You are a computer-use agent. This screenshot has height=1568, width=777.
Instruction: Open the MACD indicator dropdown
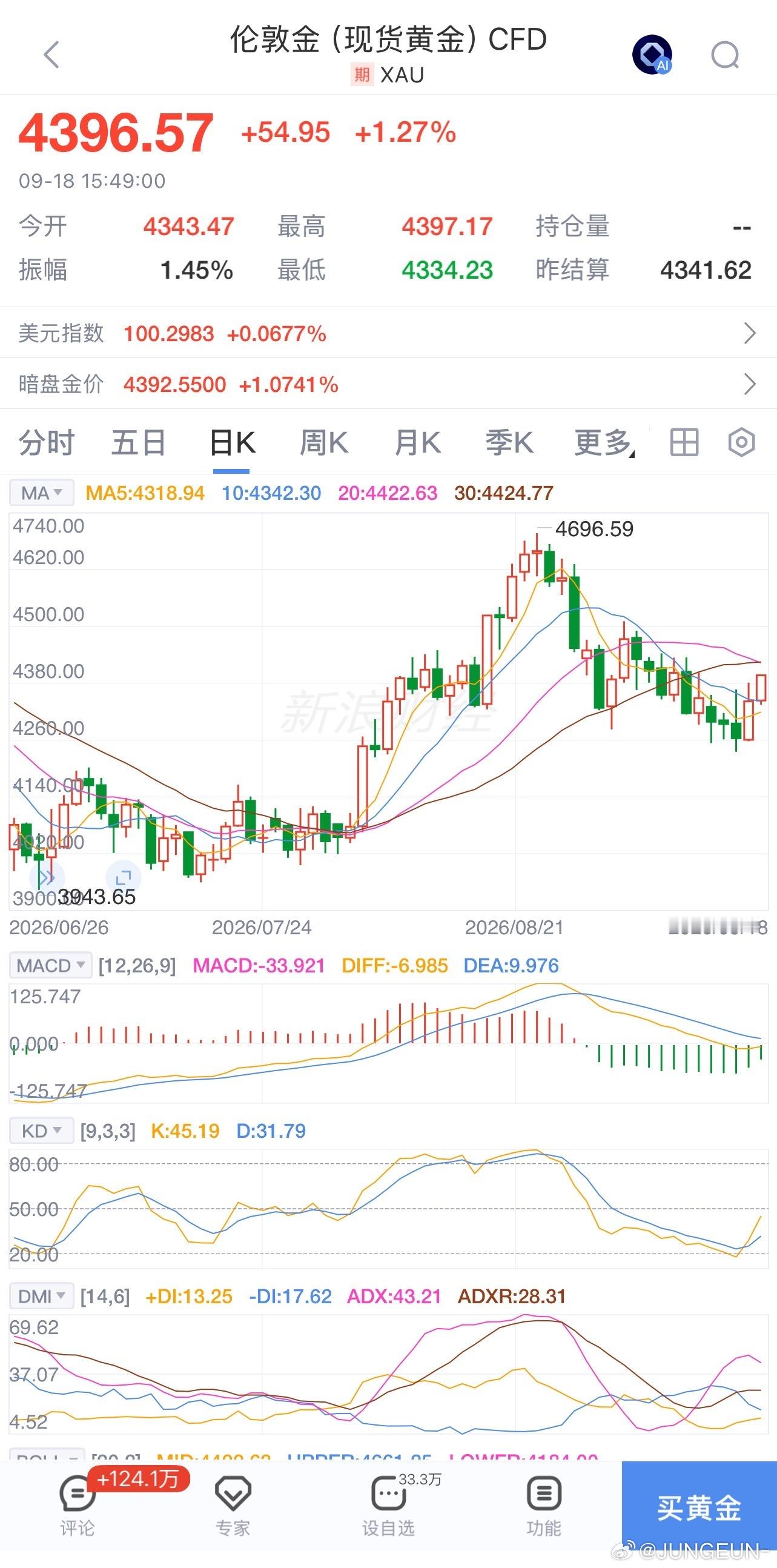(x=51, y=965)
